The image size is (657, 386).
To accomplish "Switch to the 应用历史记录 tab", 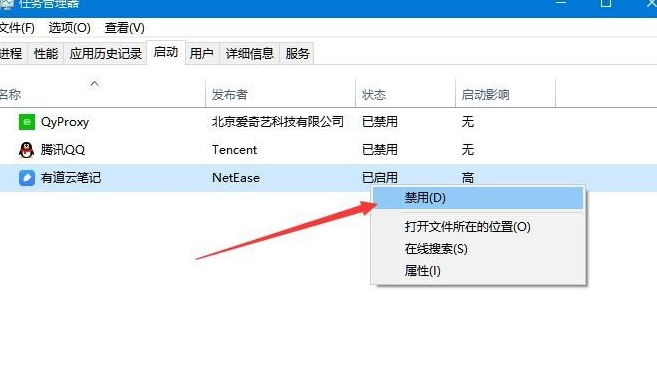I will coord(106,53).
